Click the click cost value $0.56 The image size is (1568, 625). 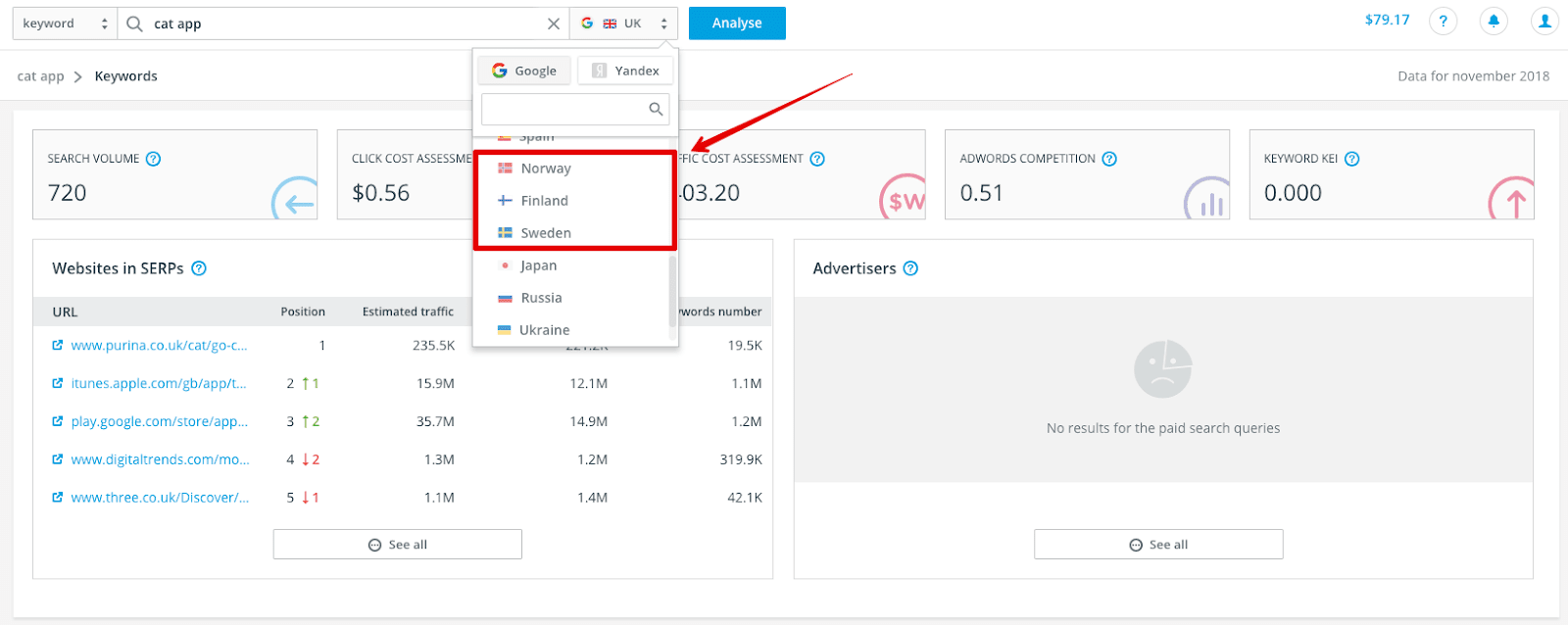[x=381, y=193]
